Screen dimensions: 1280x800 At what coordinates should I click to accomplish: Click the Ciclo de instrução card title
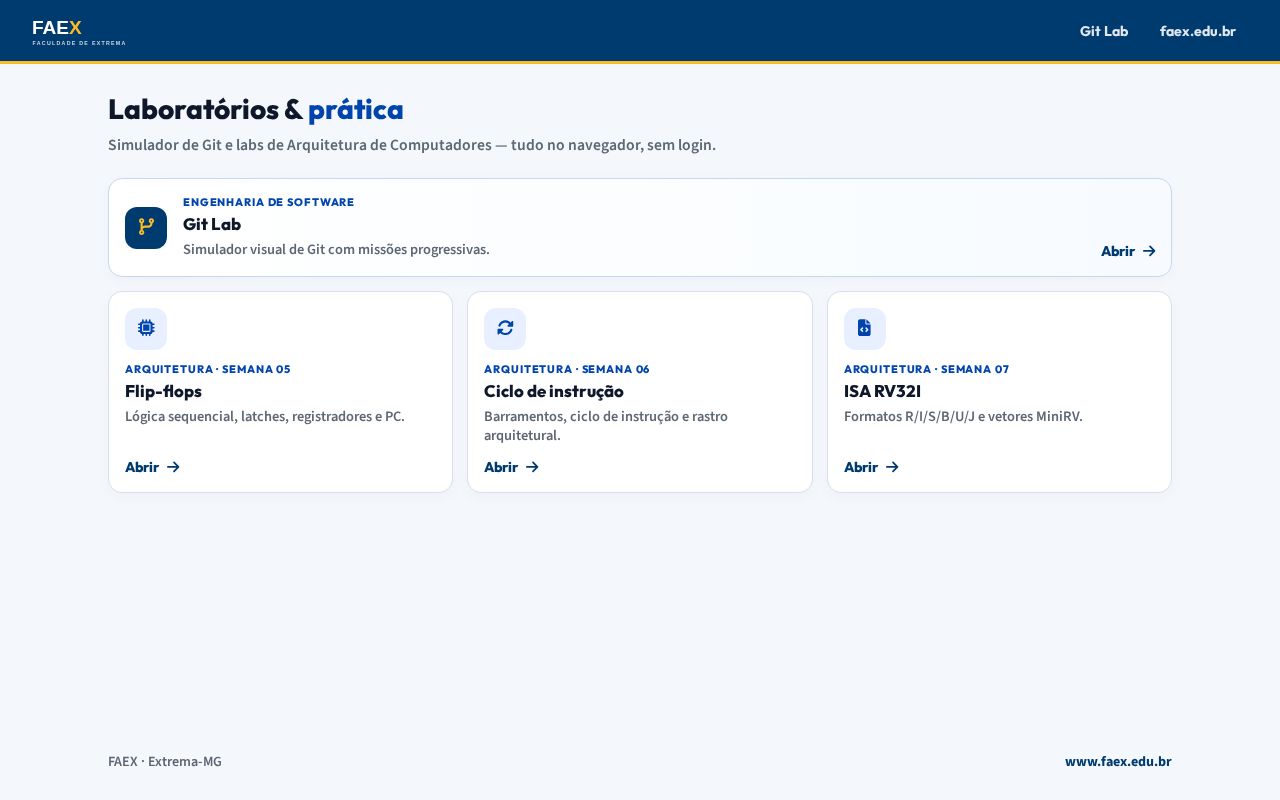[554, 391]
